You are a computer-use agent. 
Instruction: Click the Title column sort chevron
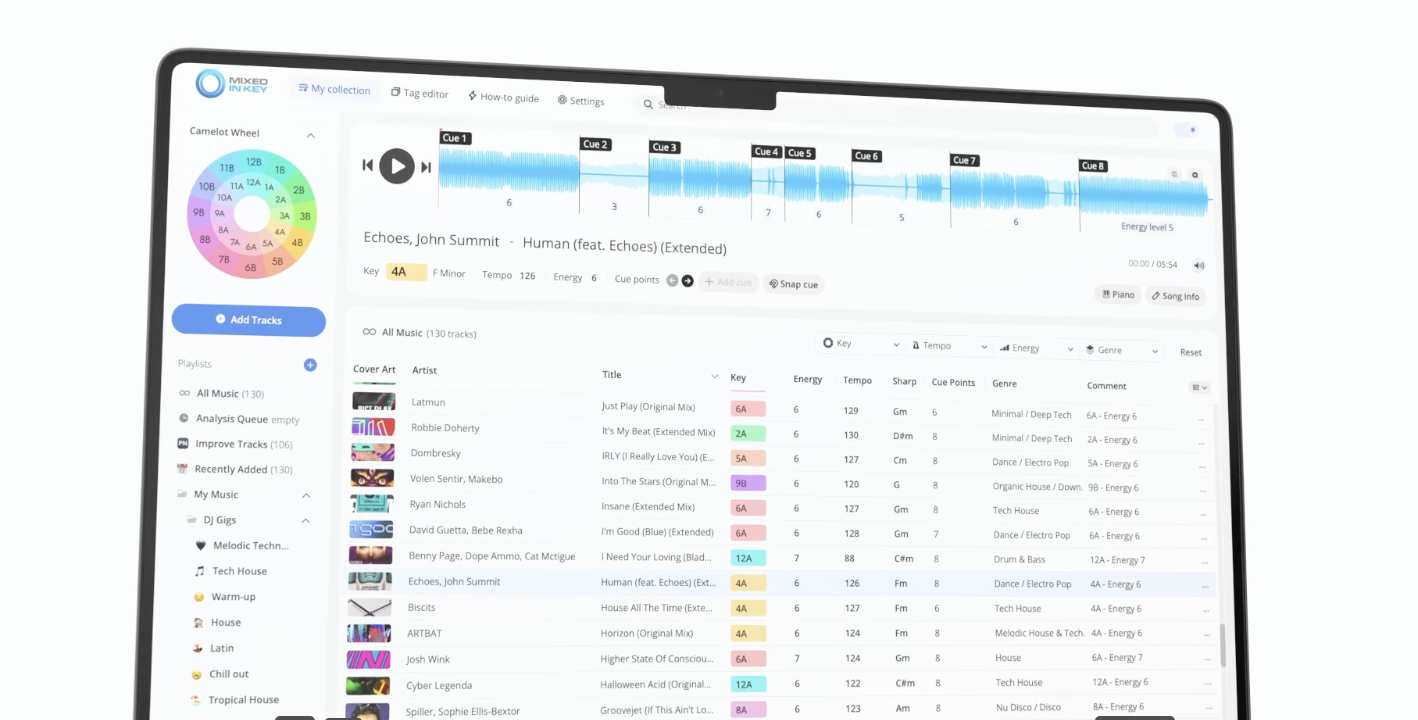click(714, 377)
